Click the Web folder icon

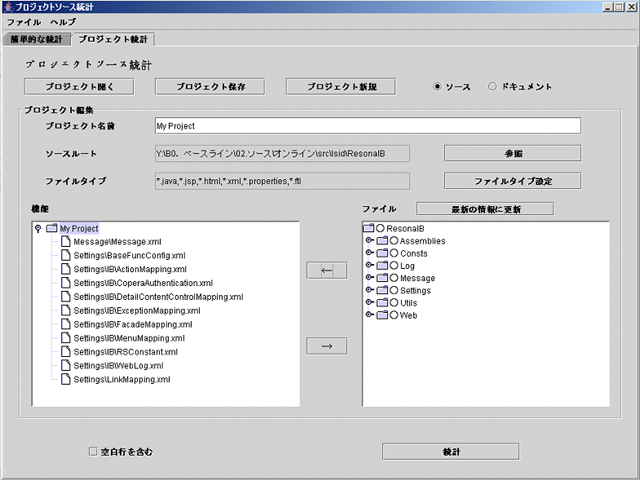coord(382,315)
